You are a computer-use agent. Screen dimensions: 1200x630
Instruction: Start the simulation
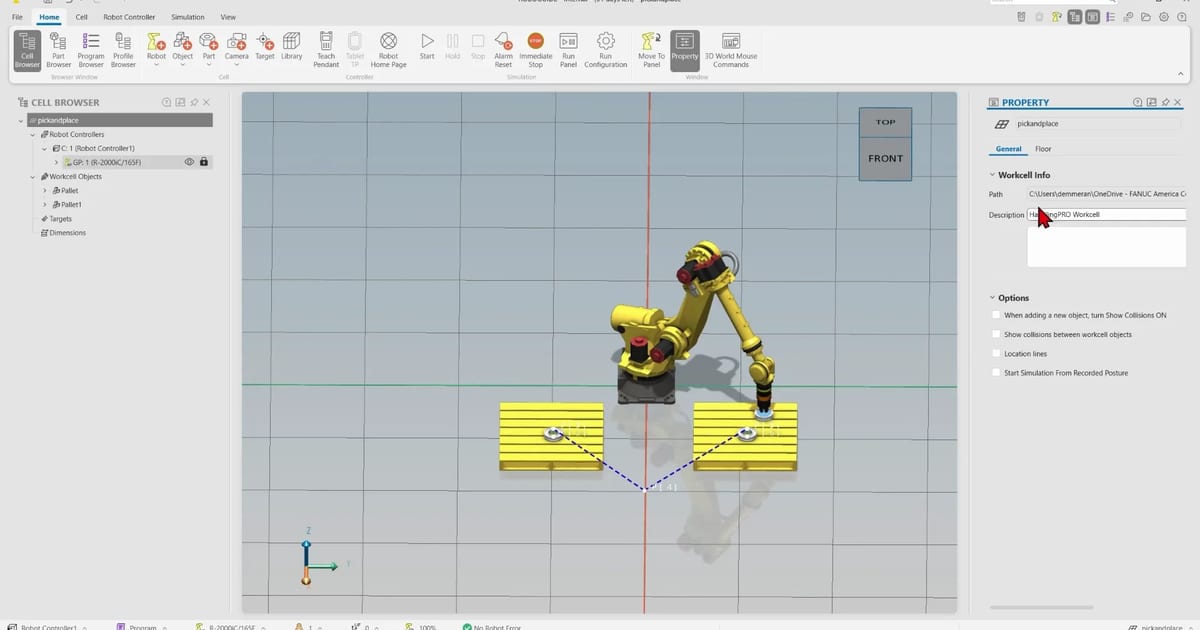[427, 47]
